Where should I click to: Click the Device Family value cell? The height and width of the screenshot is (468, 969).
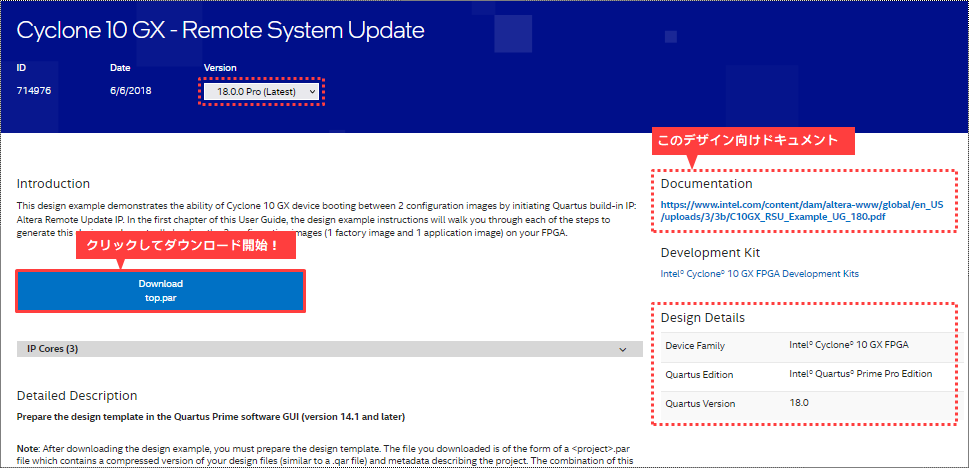pyautogui.click(x=849, y=346)
